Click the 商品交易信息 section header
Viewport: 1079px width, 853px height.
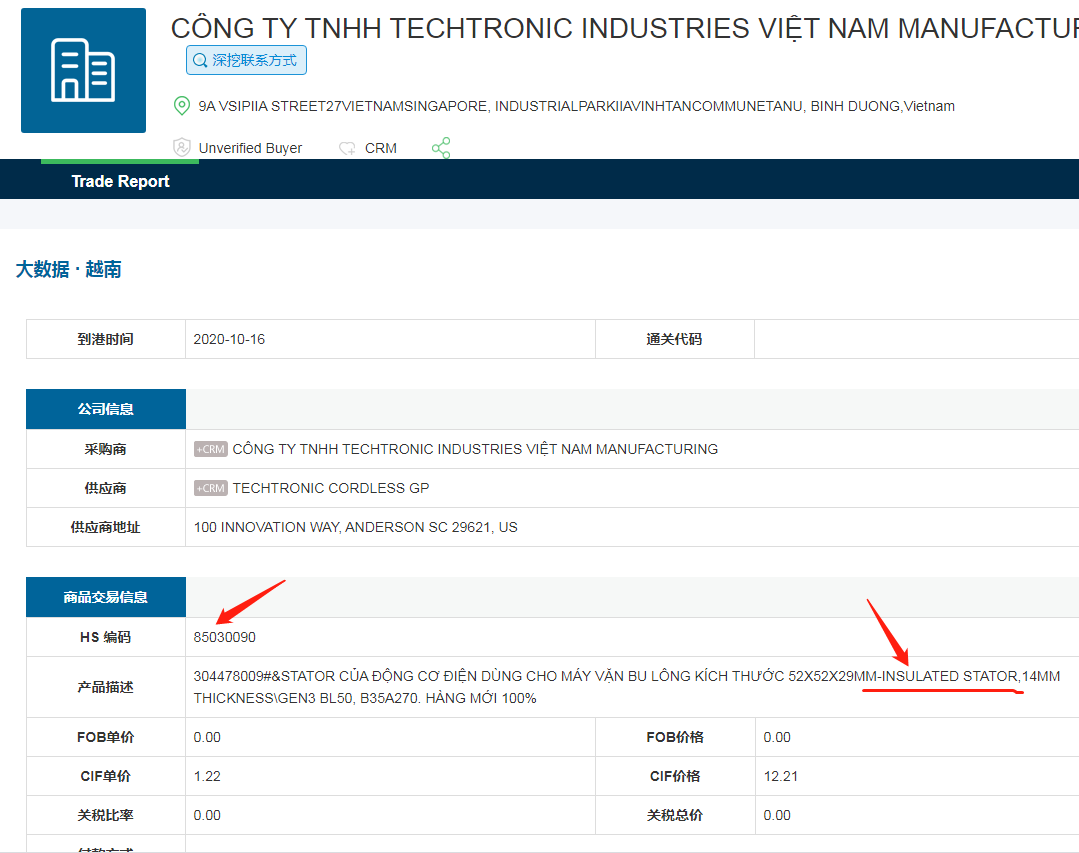(105, 597)
